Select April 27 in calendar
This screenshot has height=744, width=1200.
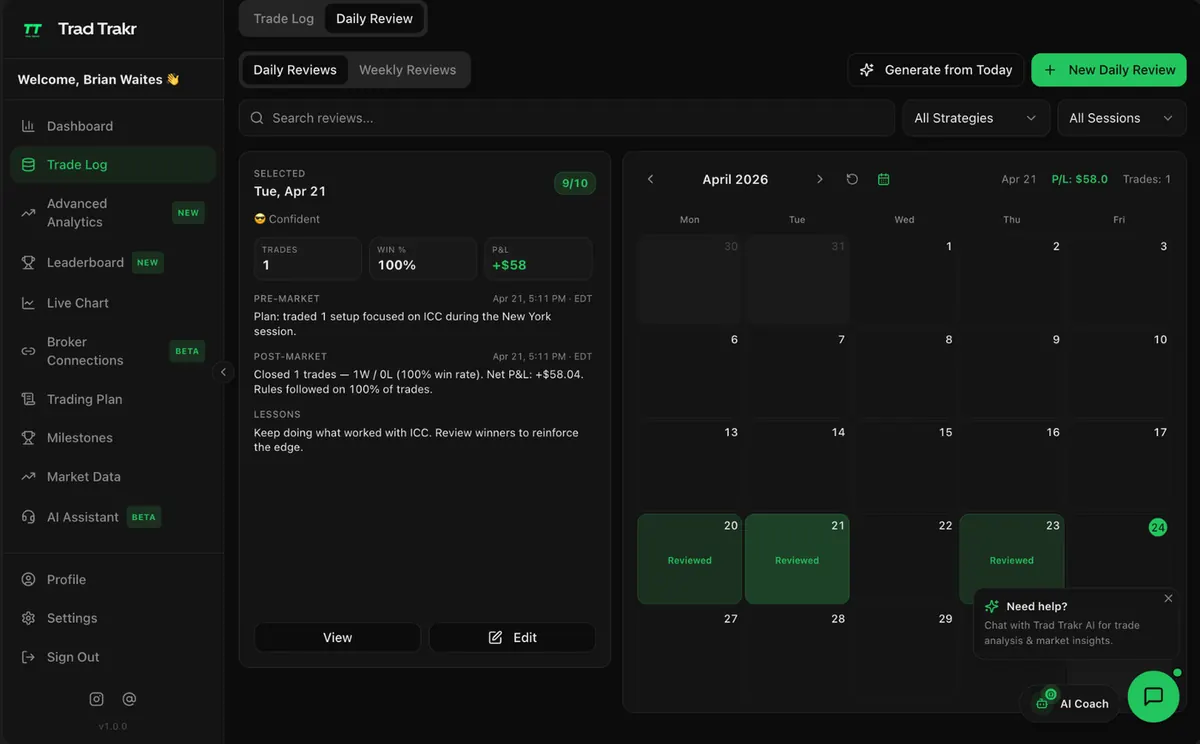tap(690, 652)
